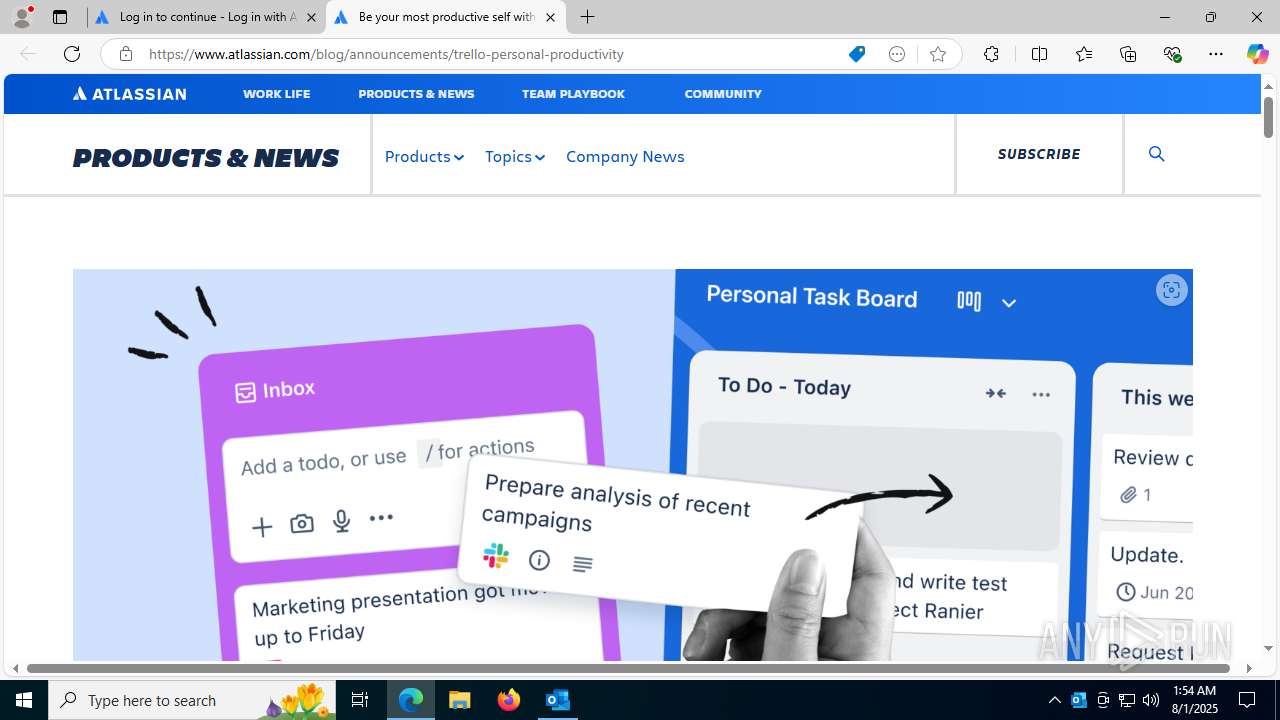
Task: Close the Trello productivity tab
Action: pyautogui.click(x=550, y=17)
